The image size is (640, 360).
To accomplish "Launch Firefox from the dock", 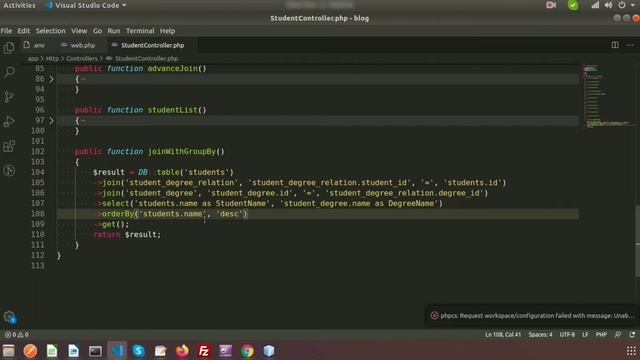I will click(x=182, y=351).
